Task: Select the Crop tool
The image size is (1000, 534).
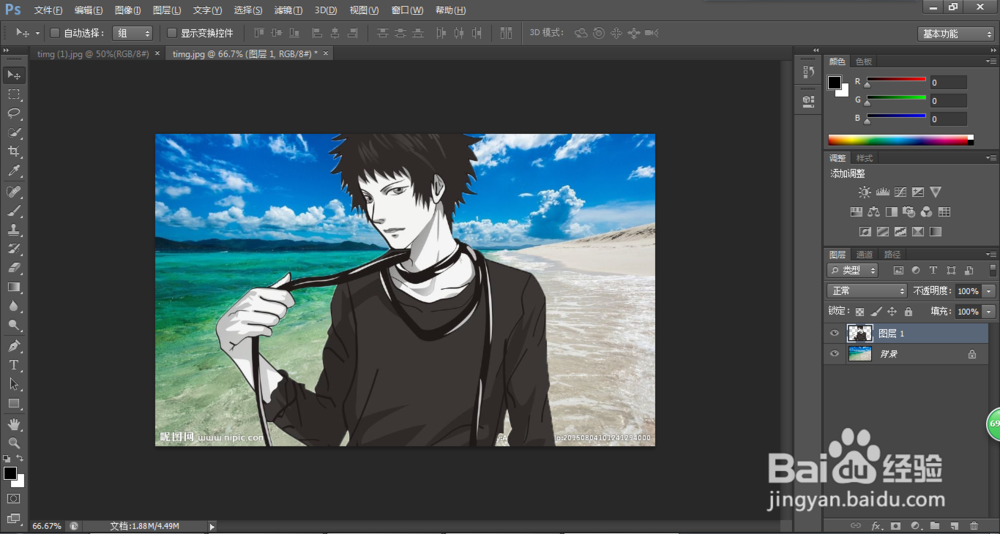Action: click(14, 152)
